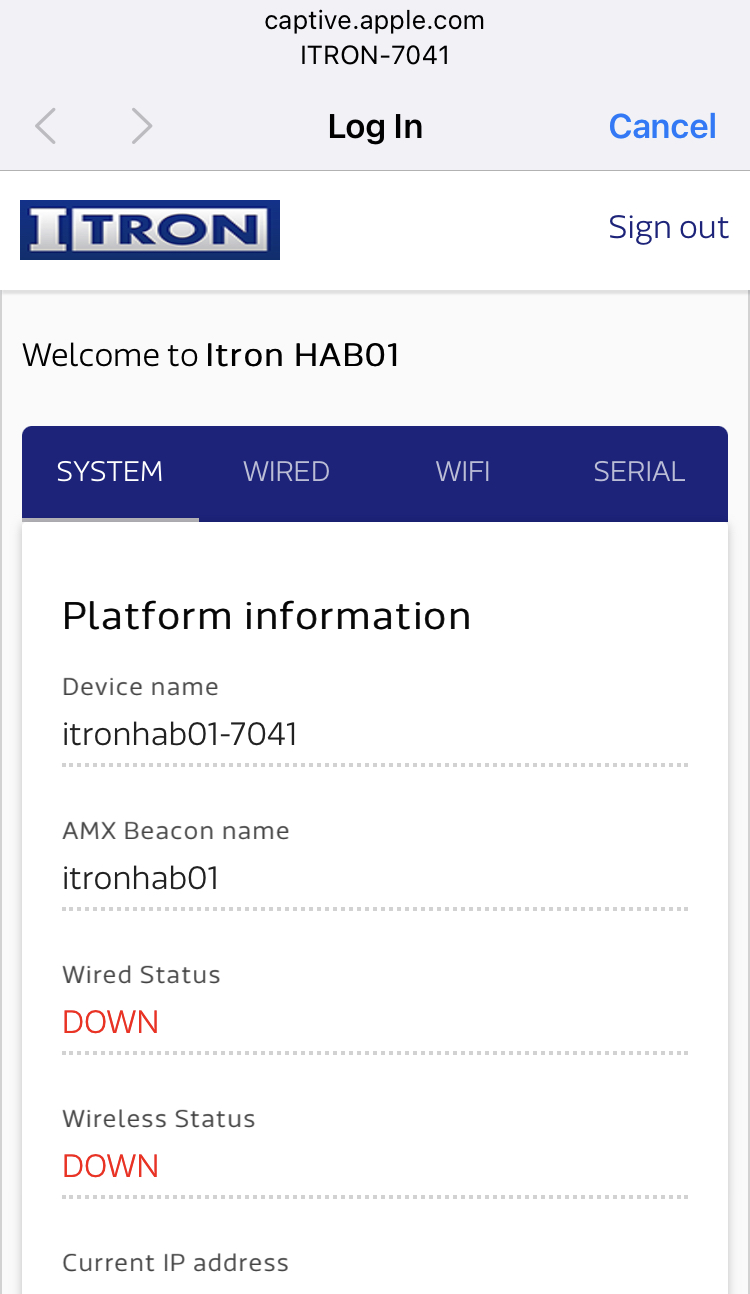Tap the back navigation arrow
Screen dimensions: 750x1294
click(x=46, y=127)
